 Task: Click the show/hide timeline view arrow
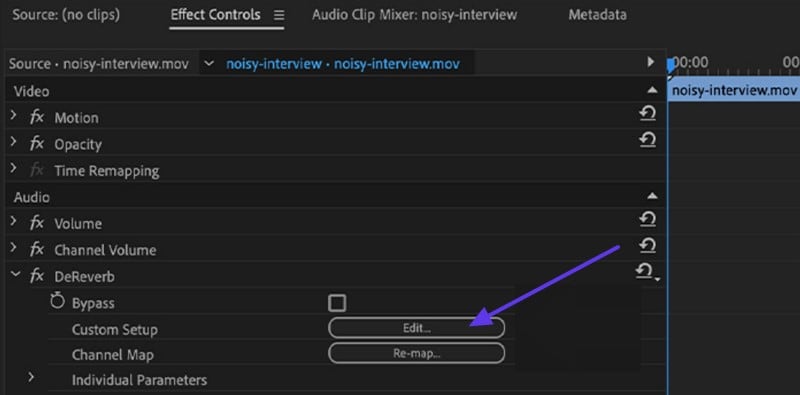coord(651,62)
